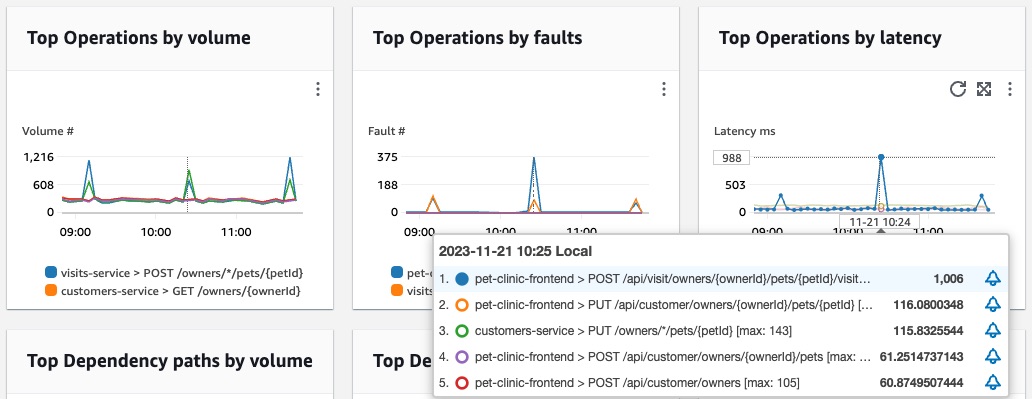
Task: Toggle customers-service GET legend orange swatch
Action: (x=51, y=290)
